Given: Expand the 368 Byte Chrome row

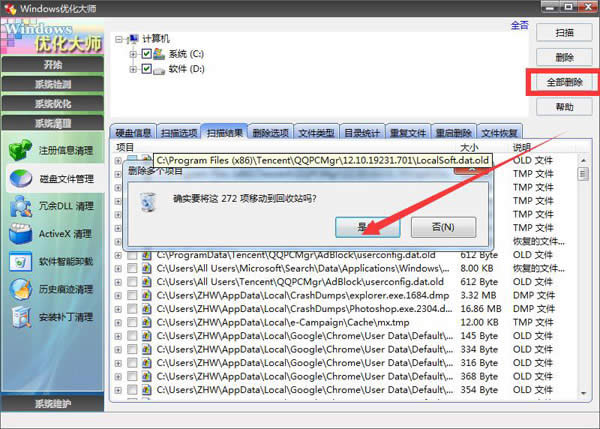Looking at the screenshot, I should (x=118, y=377).
